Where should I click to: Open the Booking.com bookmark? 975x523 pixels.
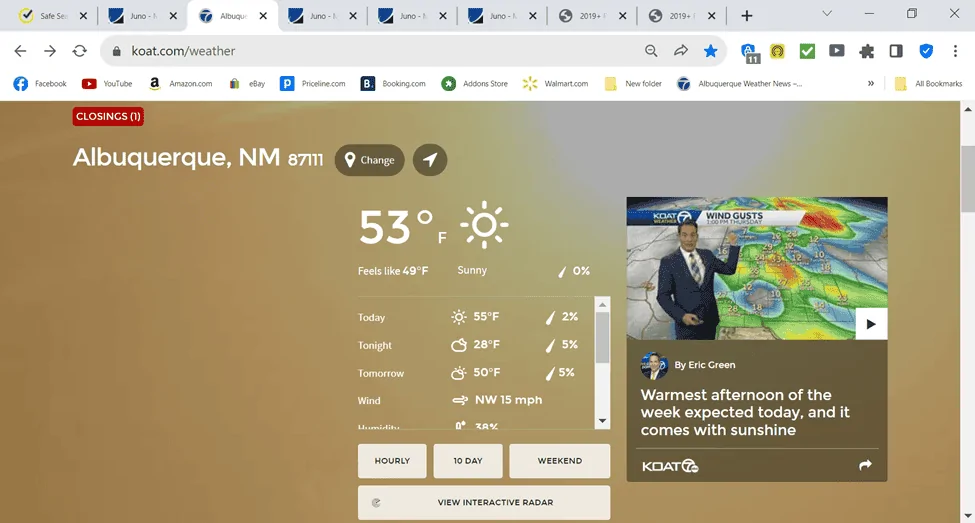coord(394,83)
